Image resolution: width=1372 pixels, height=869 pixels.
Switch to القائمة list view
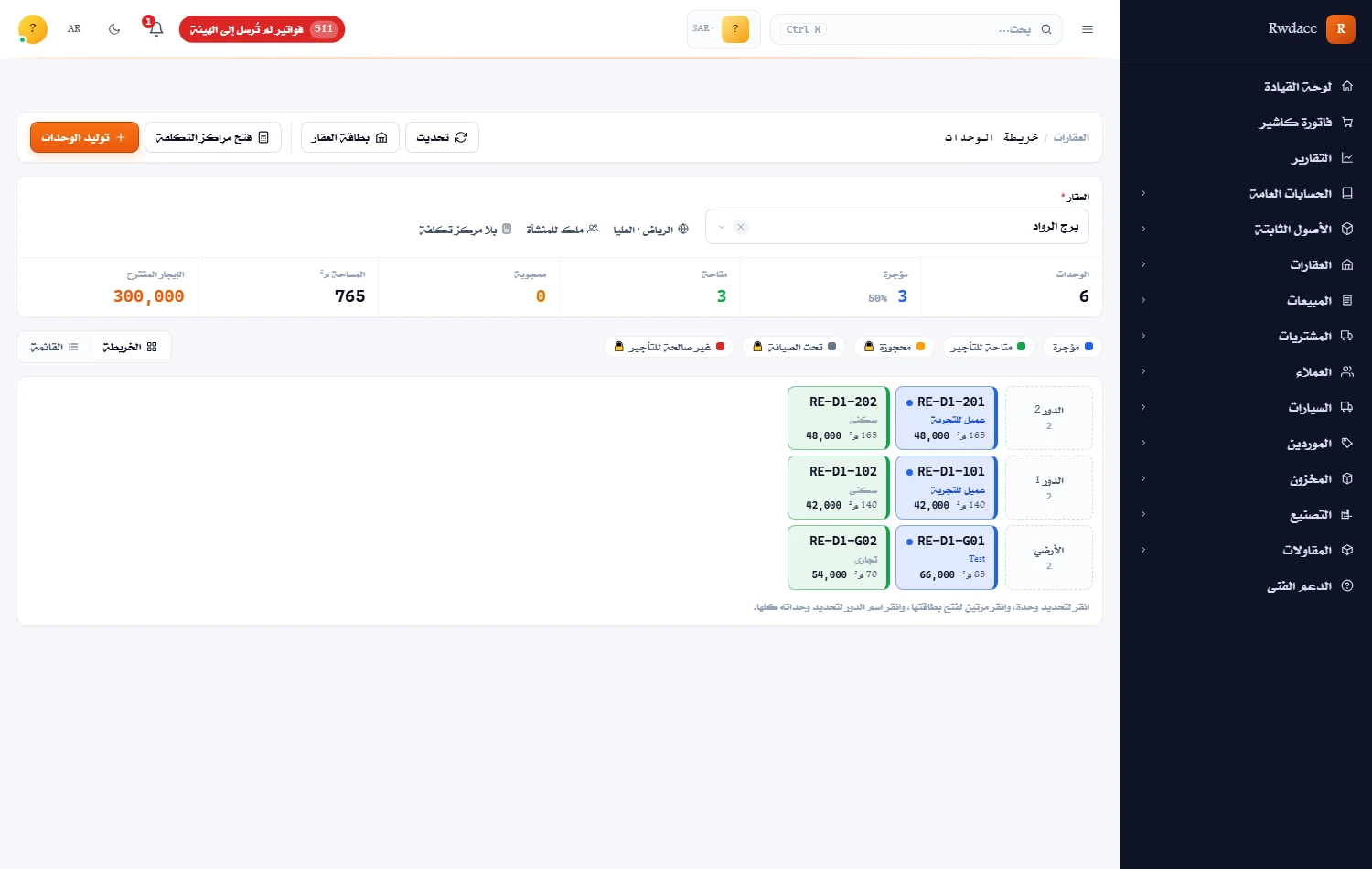(55, 348)
